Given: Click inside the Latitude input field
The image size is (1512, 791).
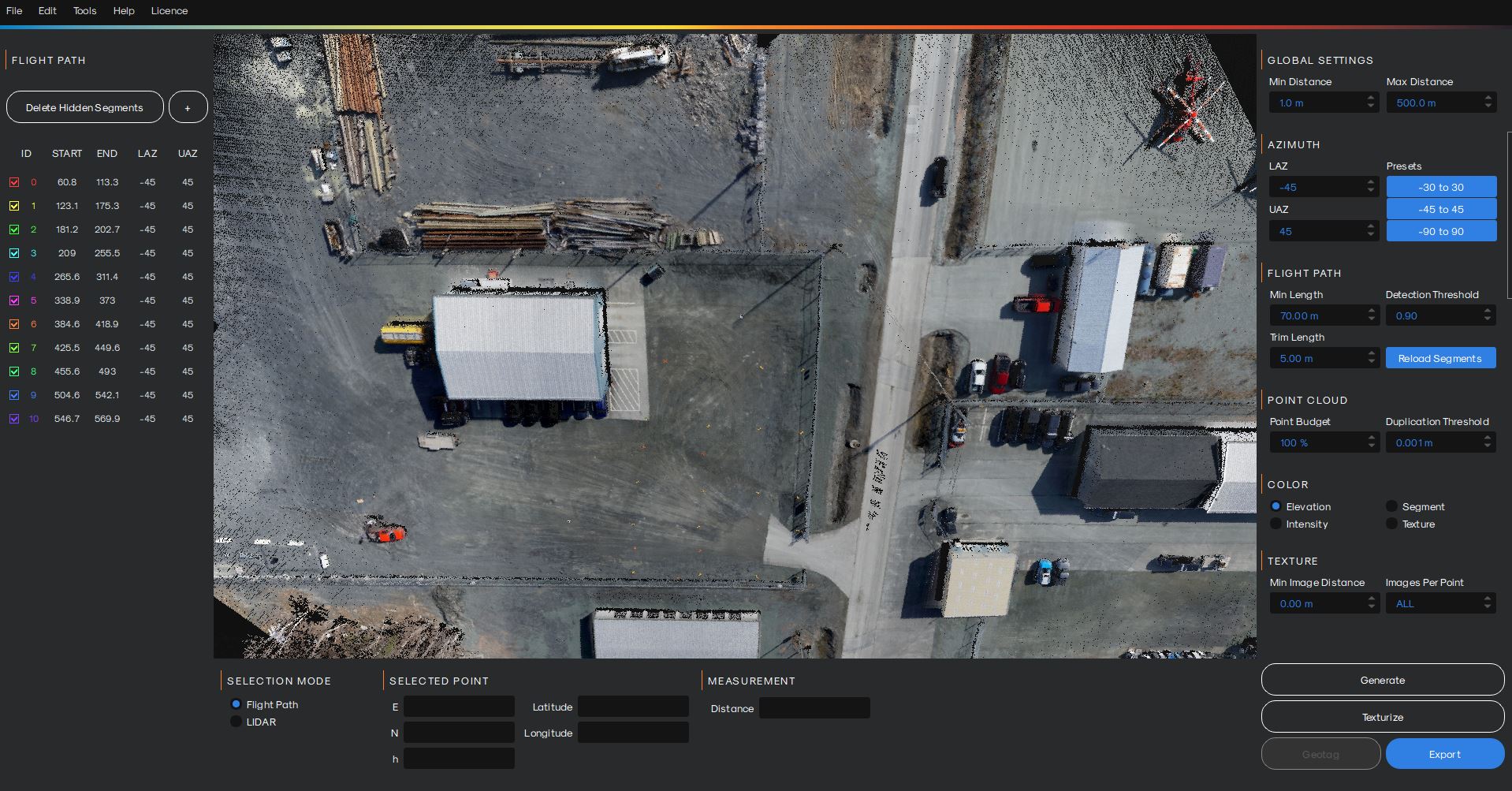Looking at the screenshot, I should click(x=632, y=706).
